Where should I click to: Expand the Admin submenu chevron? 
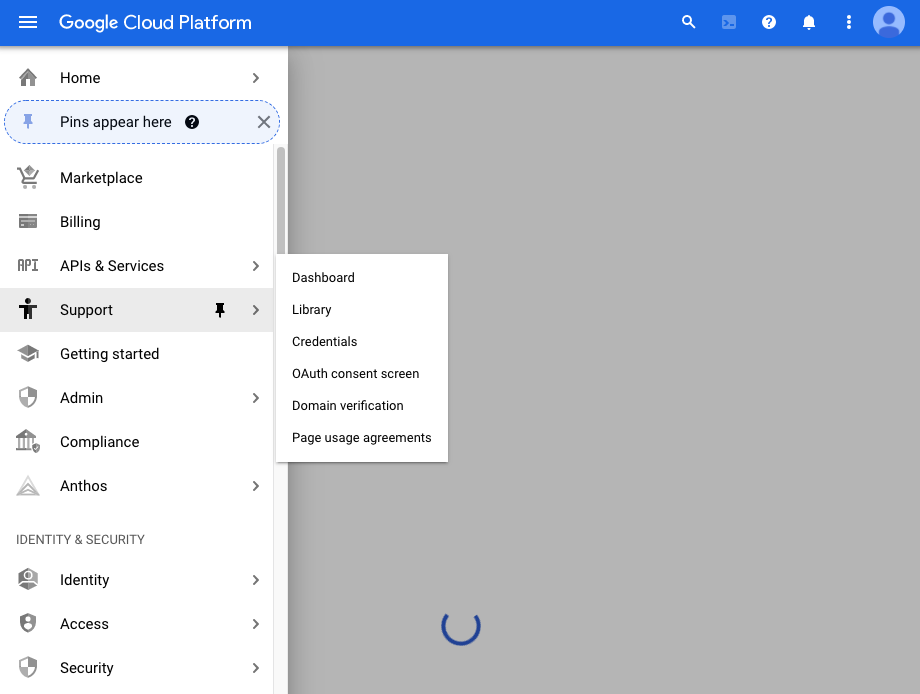(255, 398)
